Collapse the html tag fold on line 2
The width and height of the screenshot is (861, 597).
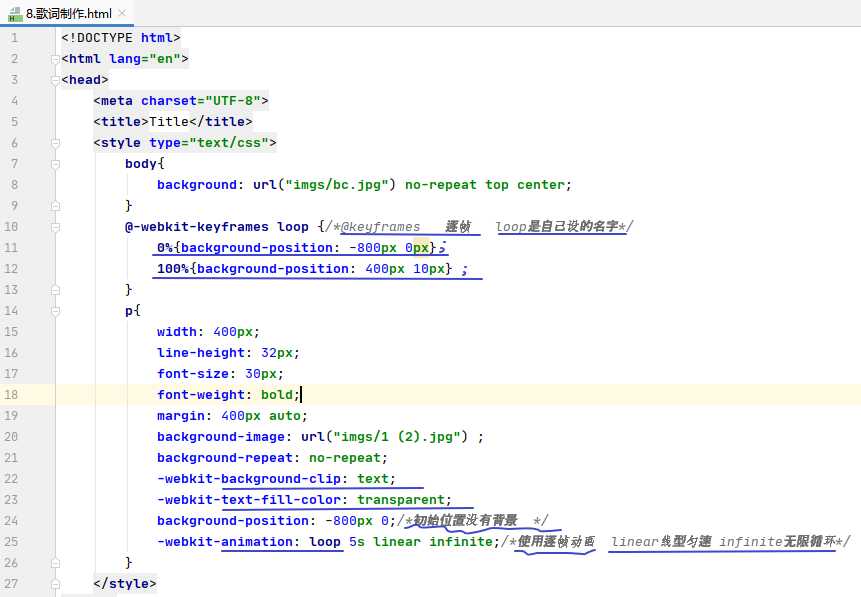57,59
